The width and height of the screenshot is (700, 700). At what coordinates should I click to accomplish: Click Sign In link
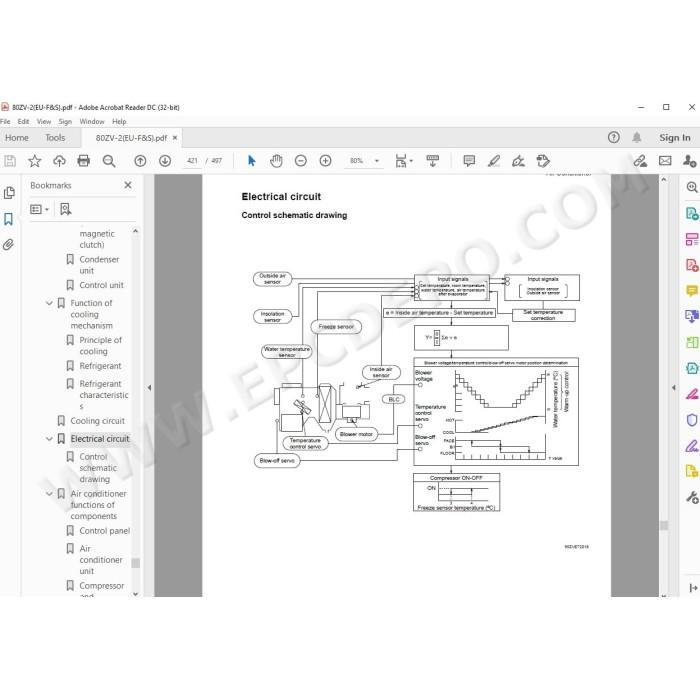[675, 138]
